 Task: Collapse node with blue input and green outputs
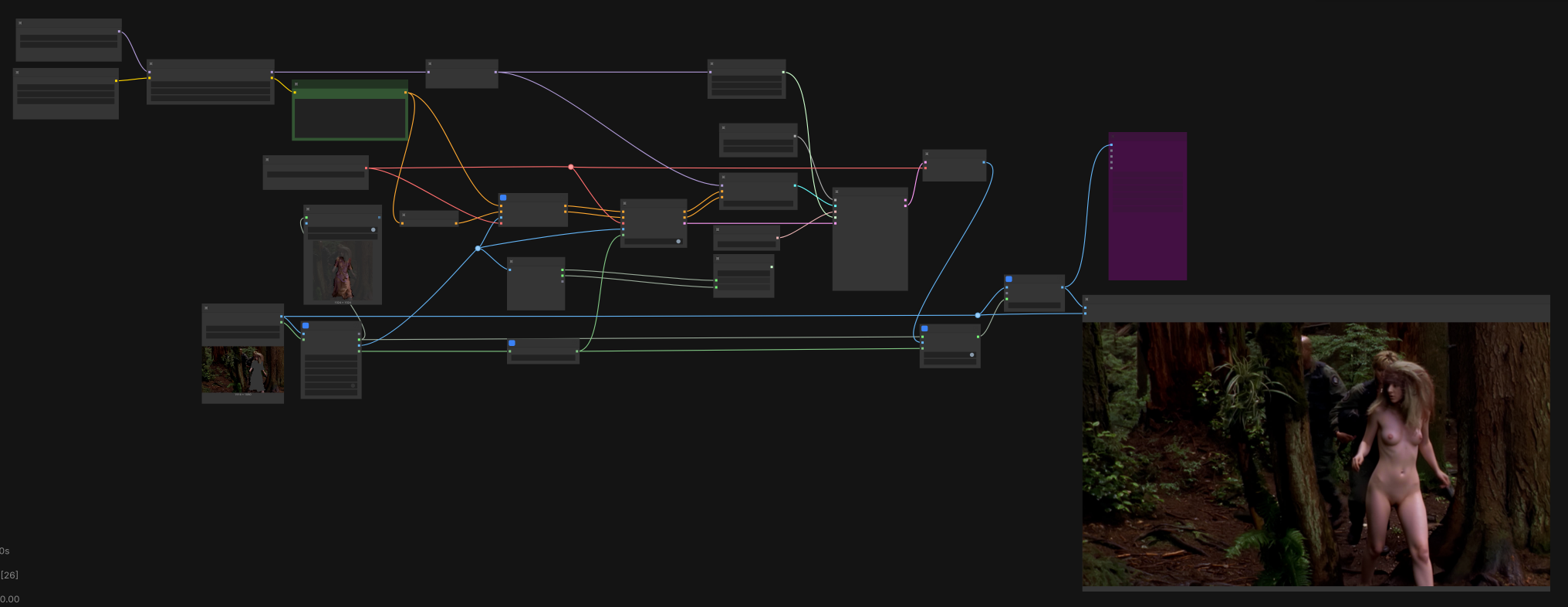(511, 262)
